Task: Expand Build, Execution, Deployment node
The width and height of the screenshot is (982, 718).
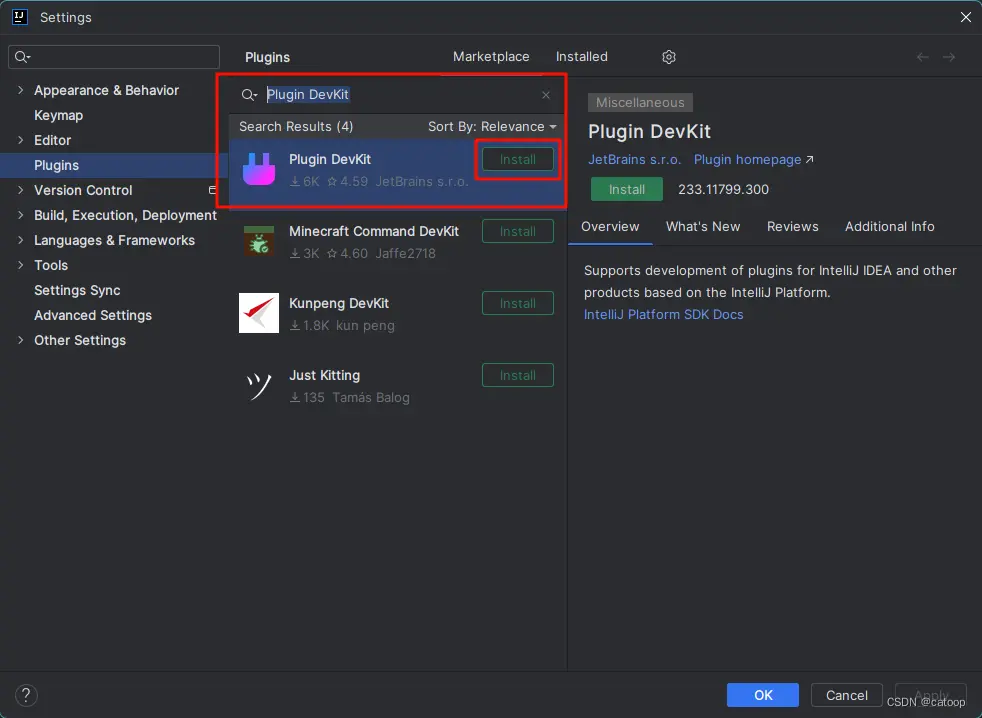Action: (21, 215)
